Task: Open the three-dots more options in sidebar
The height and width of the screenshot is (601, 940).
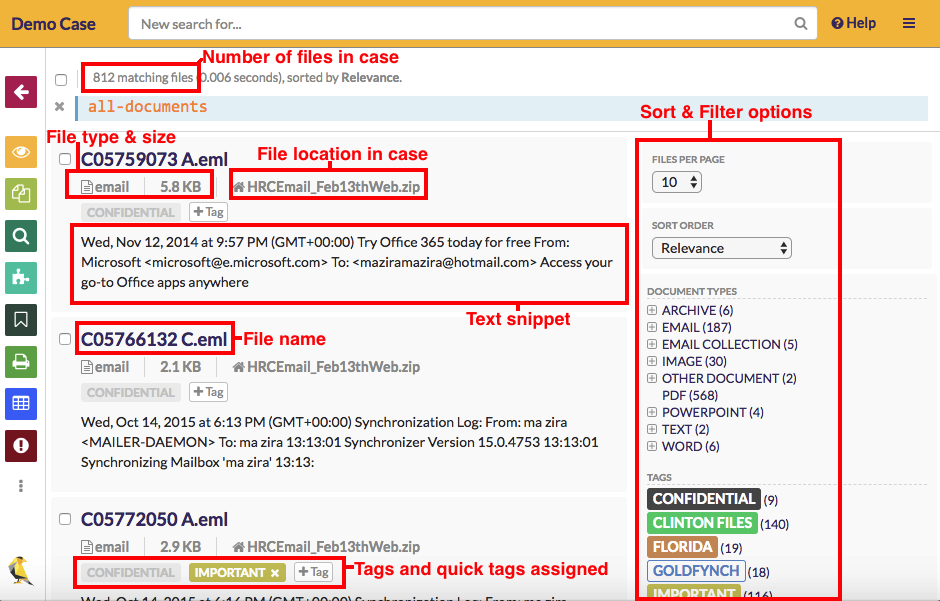Action: (x=21, y=486)
